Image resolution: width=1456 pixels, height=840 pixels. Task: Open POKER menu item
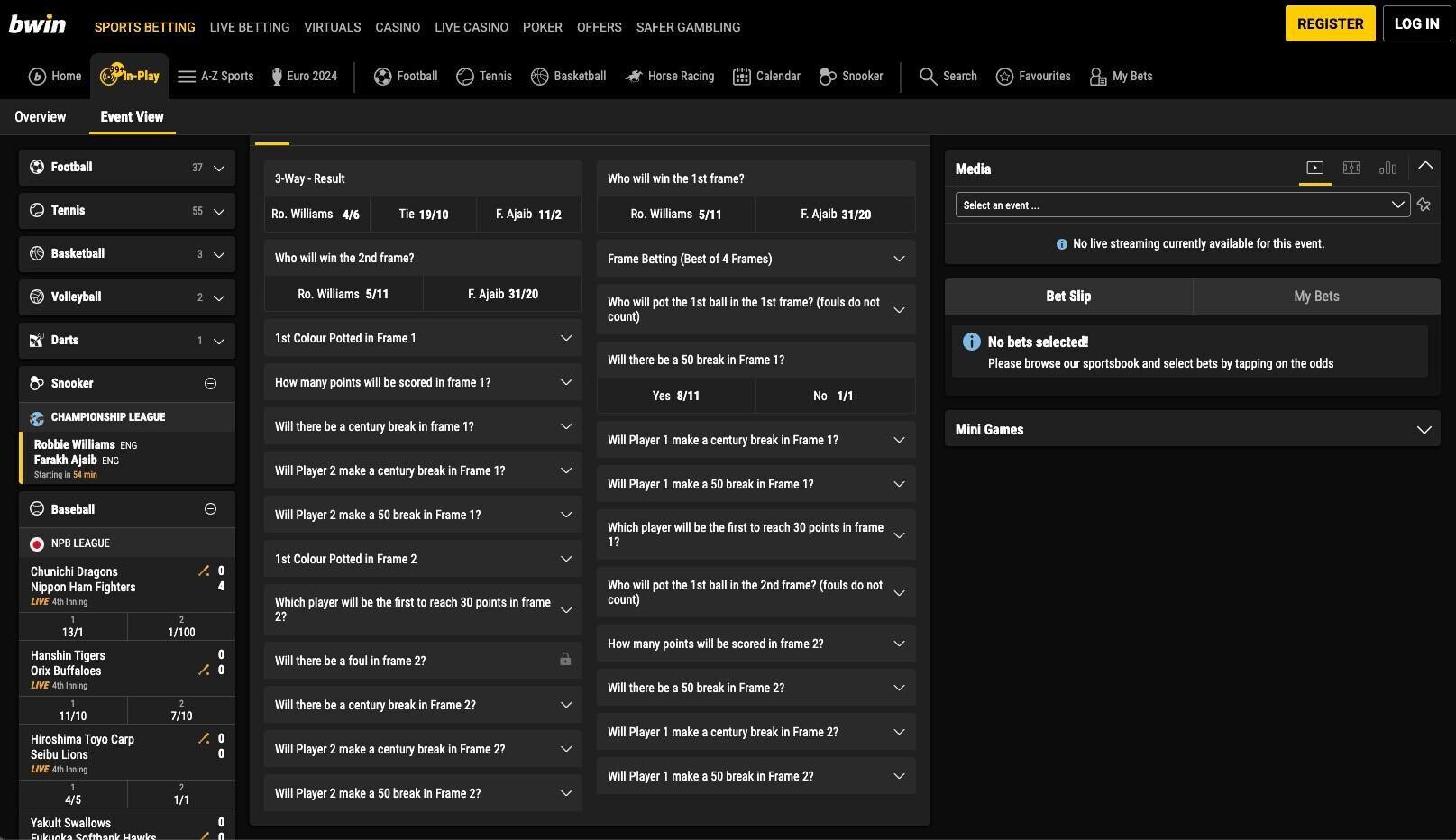pos(543,27)
